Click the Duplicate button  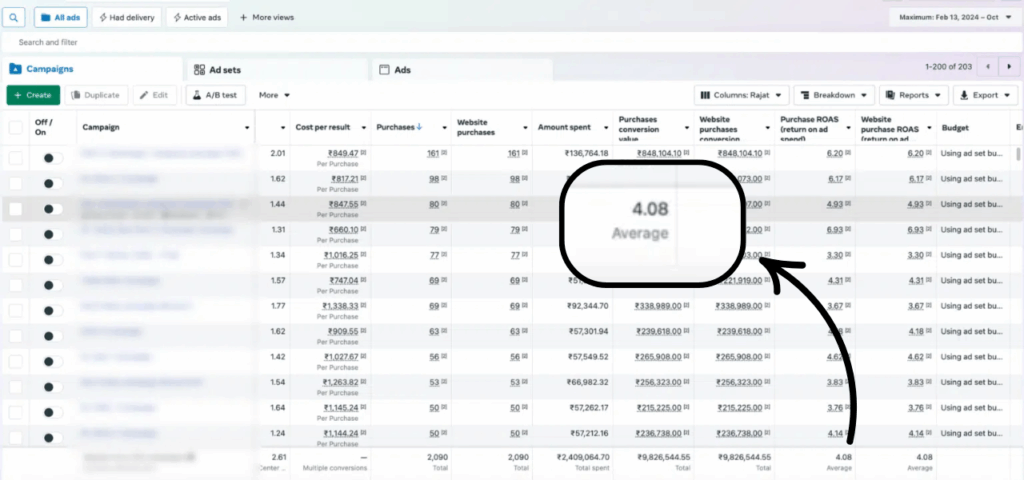pyautogui.click(x=97, y=95)
